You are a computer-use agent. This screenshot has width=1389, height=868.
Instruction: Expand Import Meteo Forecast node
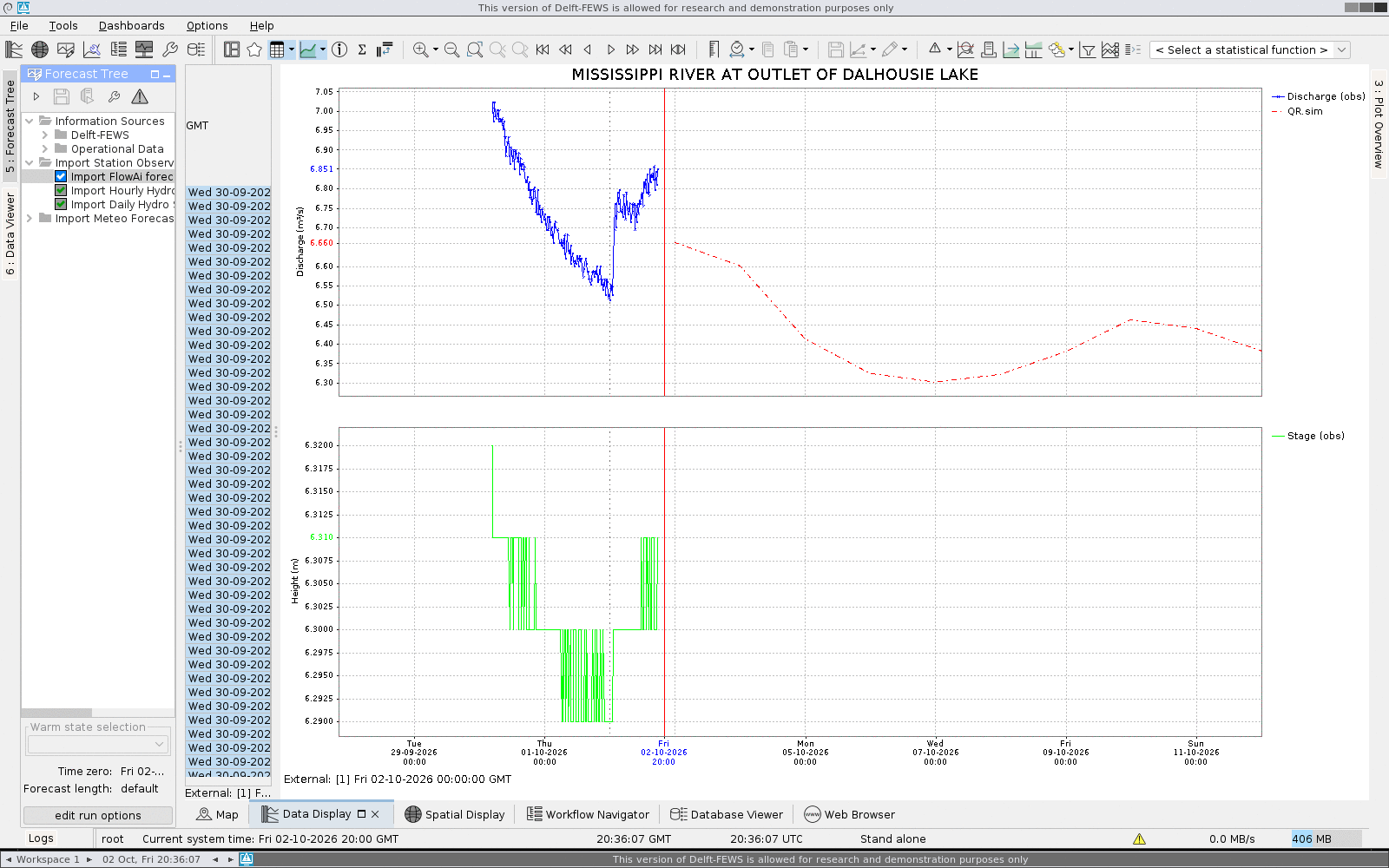click(30, 218)
